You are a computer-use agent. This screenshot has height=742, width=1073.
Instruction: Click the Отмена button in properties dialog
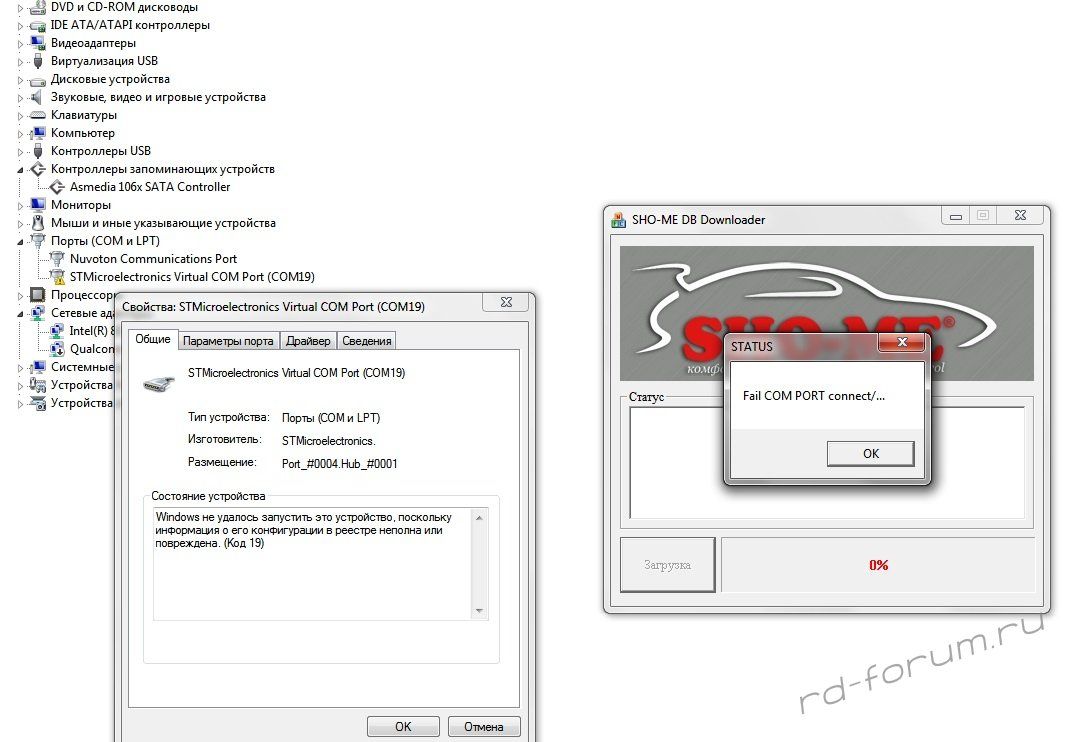click(x=484, y=727)
